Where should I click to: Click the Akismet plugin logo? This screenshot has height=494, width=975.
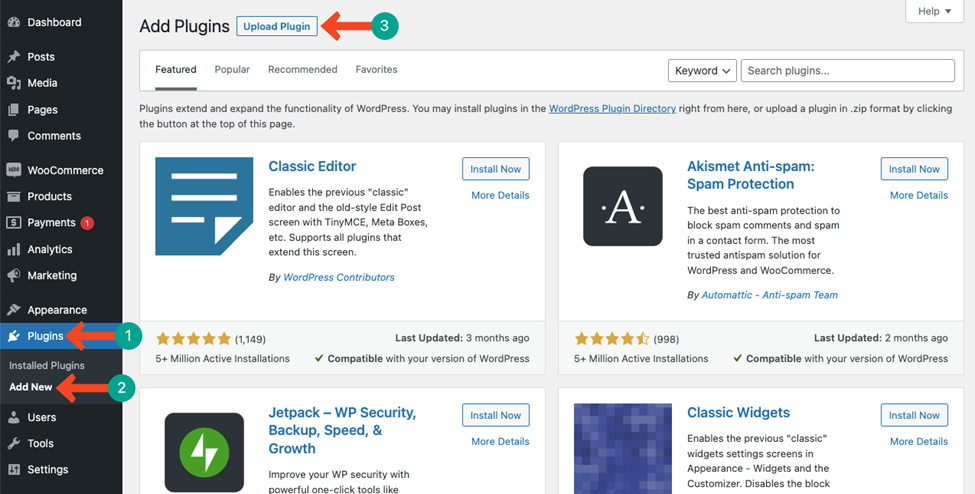pyautogui.click(x=623, y=207)
